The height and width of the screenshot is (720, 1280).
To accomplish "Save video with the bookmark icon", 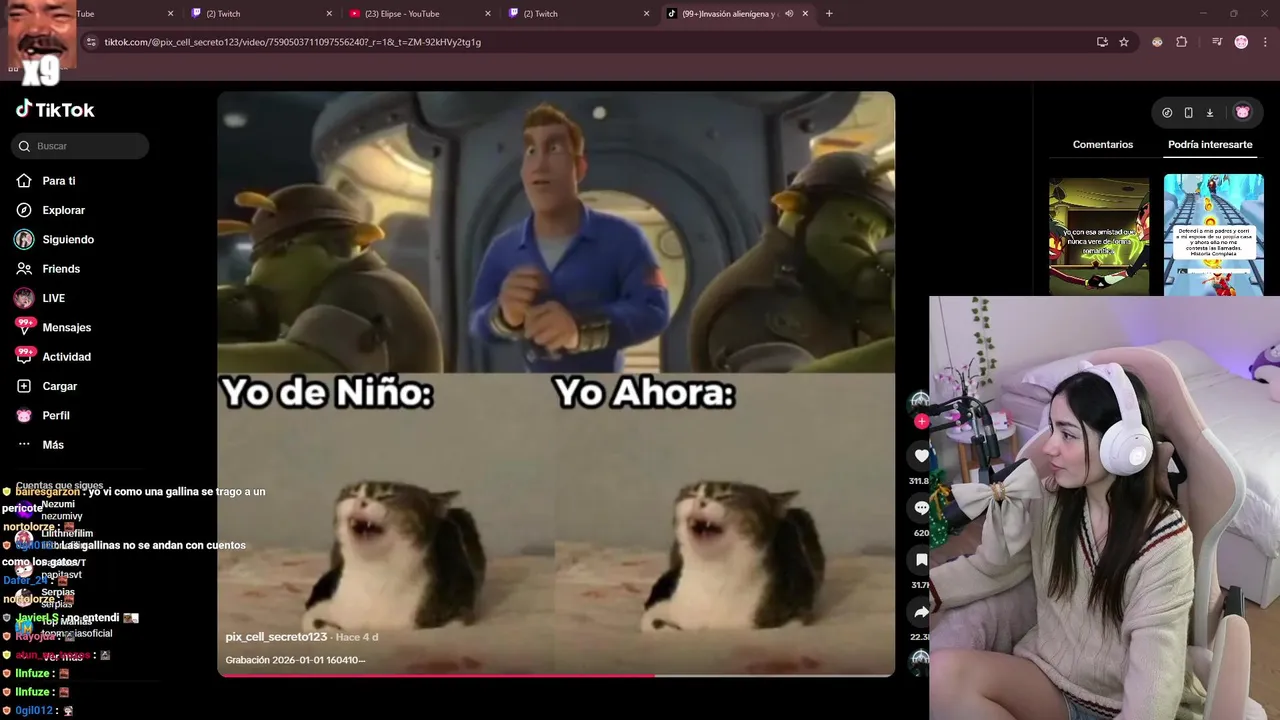I will [x=921, y=560].
